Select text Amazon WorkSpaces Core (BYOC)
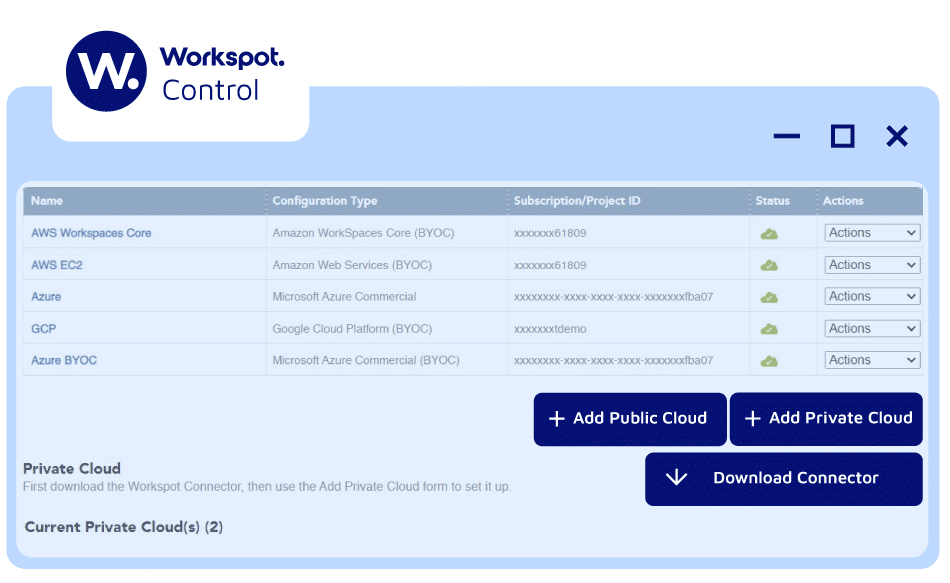Screen dimensions: 950x583 [x=363, y=233]
